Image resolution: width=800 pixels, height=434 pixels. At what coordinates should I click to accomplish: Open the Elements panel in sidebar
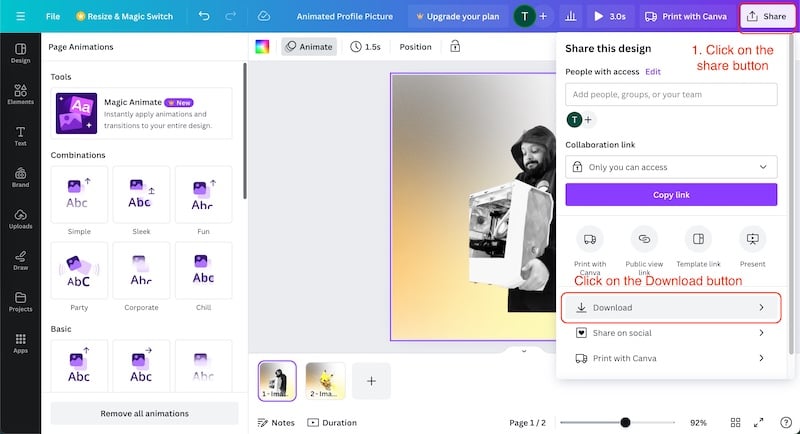pos(20,94)
